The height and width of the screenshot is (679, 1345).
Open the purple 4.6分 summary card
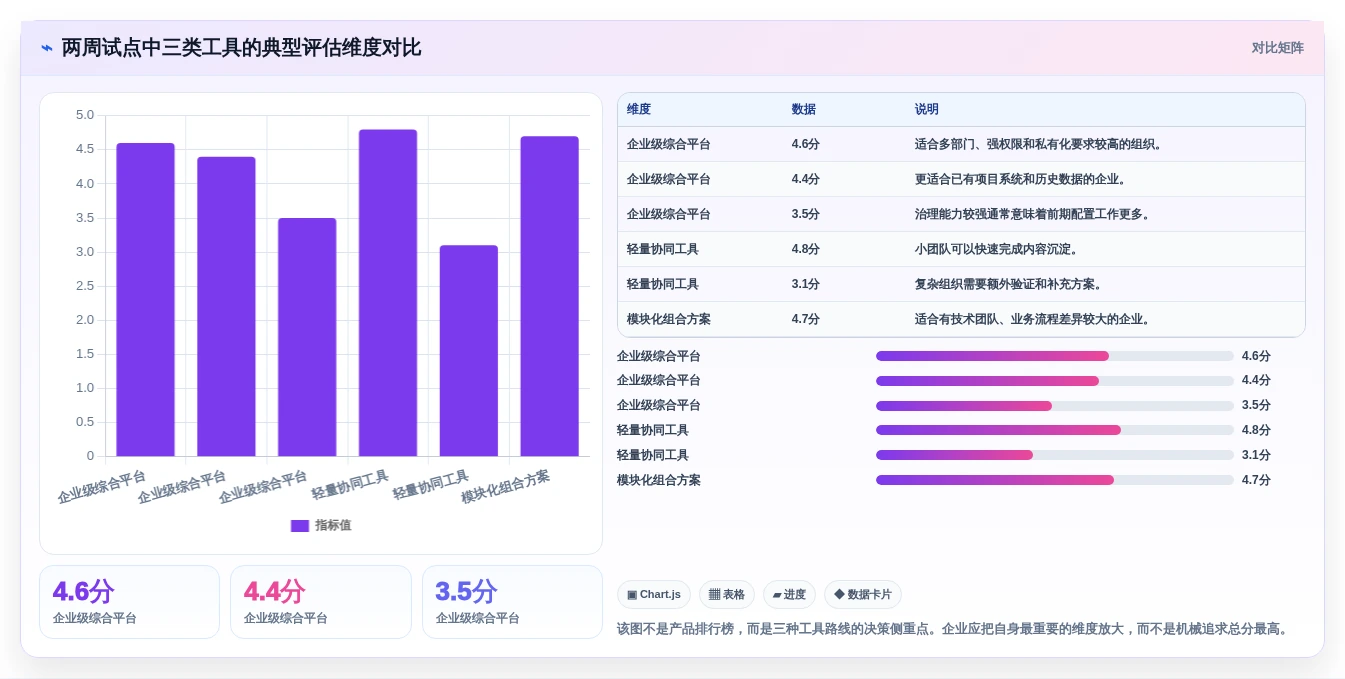pyautogui.click(x=129, y=602)
